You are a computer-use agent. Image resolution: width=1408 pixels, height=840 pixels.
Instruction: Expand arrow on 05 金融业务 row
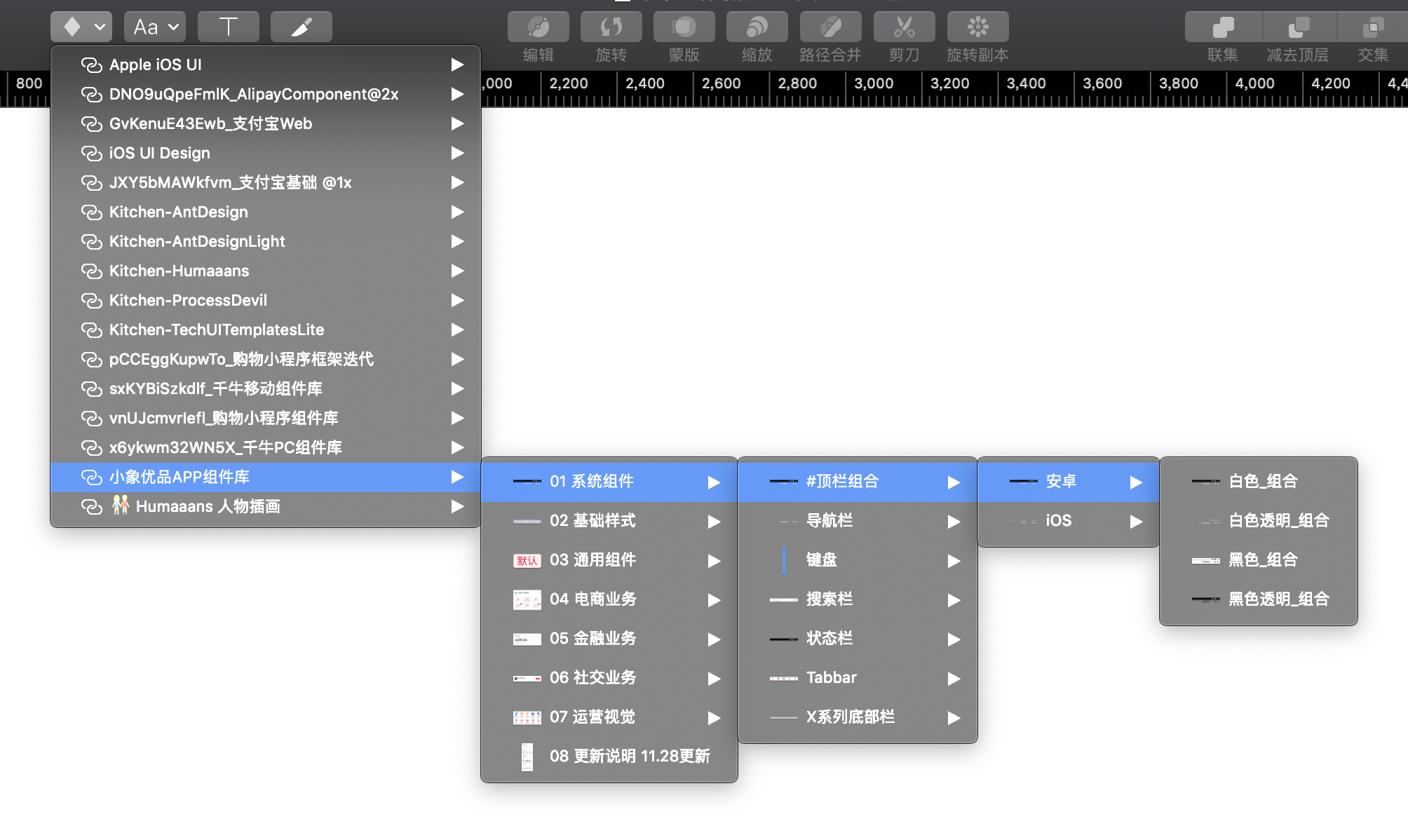(714, 639)
